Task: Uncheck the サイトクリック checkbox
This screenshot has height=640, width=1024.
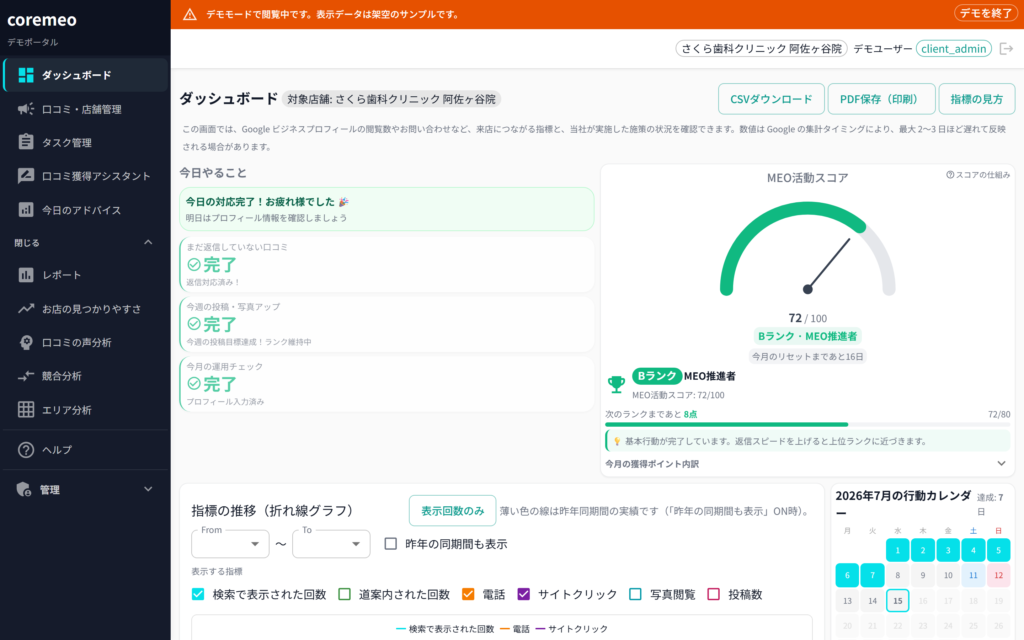Action: coord(523,594)
